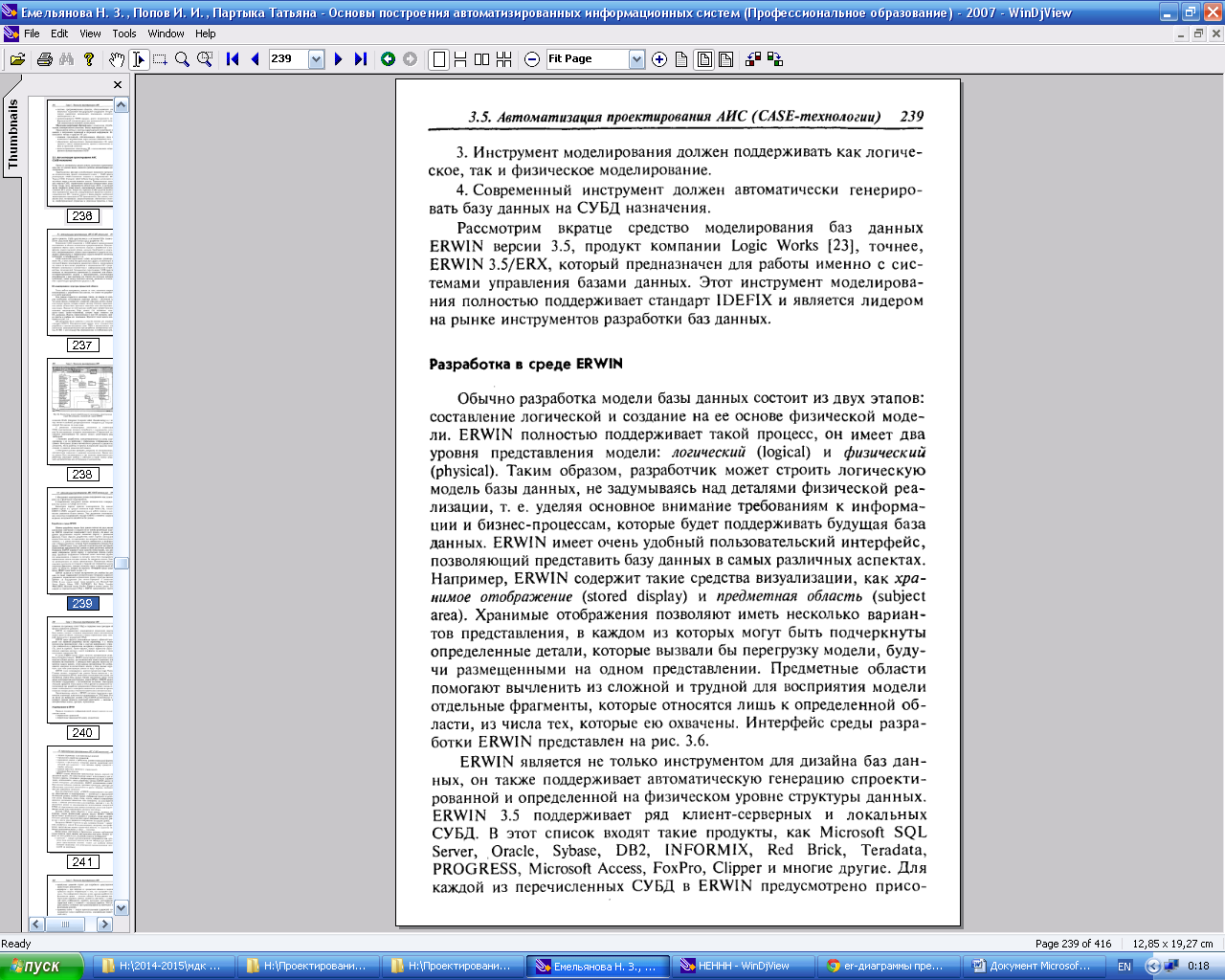Viewport: 1225px width, 980px height.
Task: Select page 238 thumbnail
Action: coord(82,412)
